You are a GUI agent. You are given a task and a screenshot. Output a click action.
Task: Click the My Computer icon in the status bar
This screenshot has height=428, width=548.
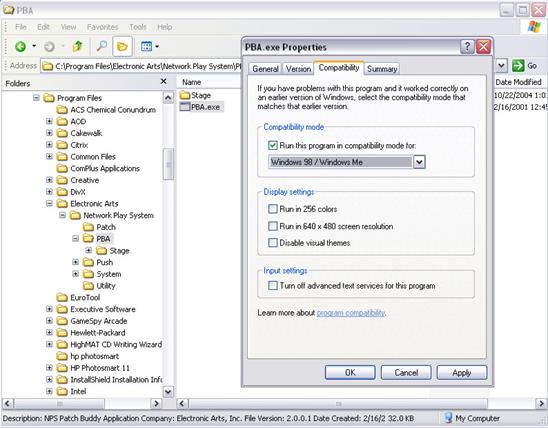(x=448, y=418)
